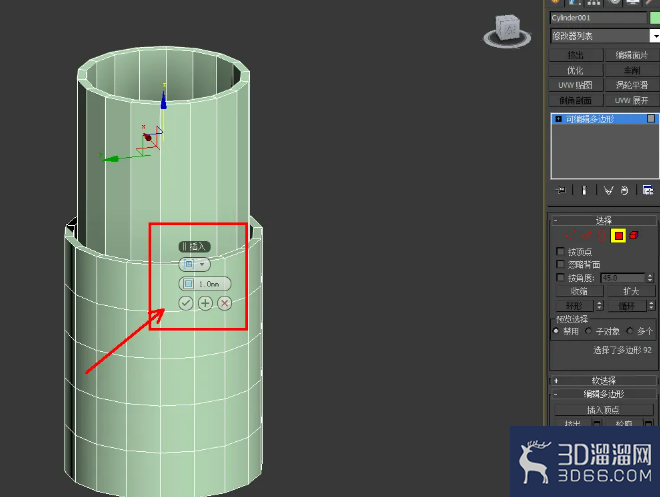The width and height of the screenshot is (660, 497).
Task: Click the gray square icon on 可编辑多边形 row
Action: tap(651, 119)
